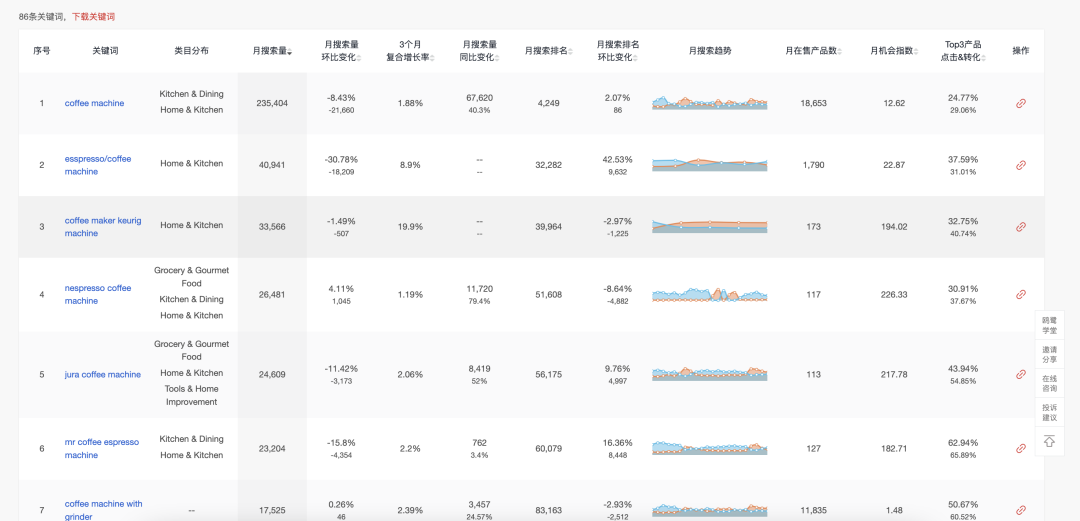
Task: Click 'Tools & Home Improvement' category text
Action: click(x=191, y=396)
